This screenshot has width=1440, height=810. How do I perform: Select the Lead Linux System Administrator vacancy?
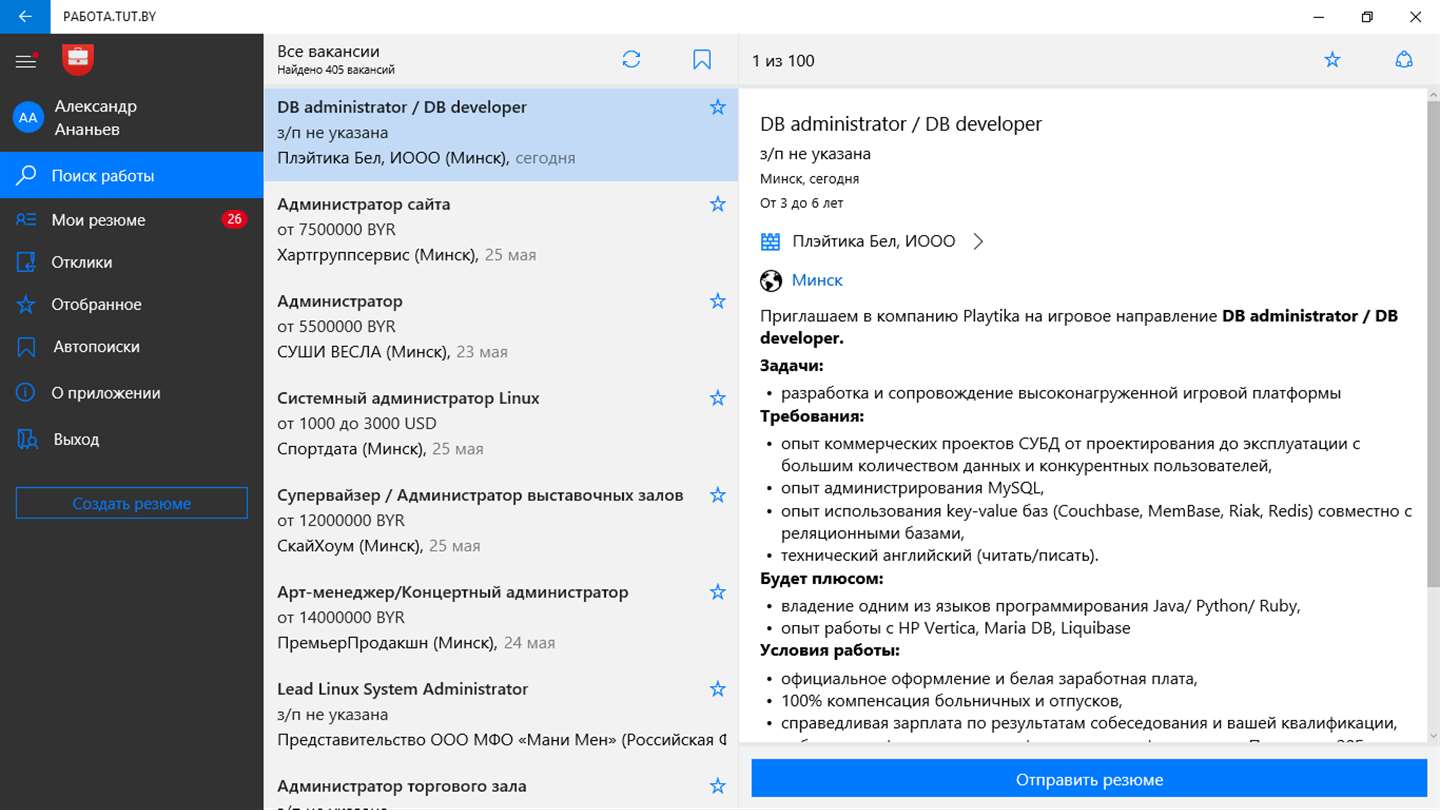point(500,714)
